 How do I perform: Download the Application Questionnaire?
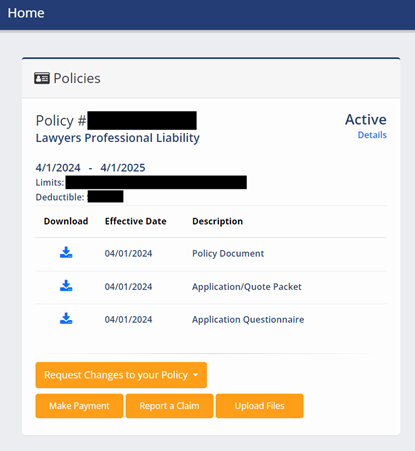(66, 319)
